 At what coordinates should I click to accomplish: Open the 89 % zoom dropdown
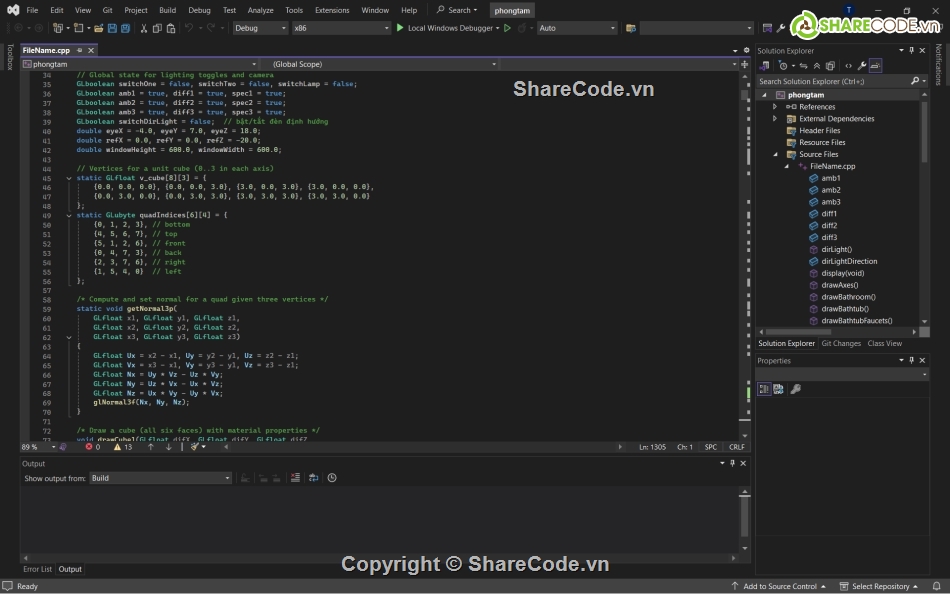pos(39,447)
